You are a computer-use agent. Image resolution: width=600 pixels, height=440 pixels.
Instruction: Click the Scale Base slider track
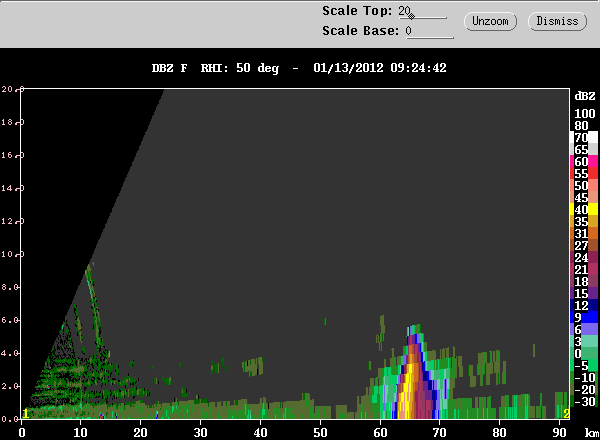click(x=430, y=36)
